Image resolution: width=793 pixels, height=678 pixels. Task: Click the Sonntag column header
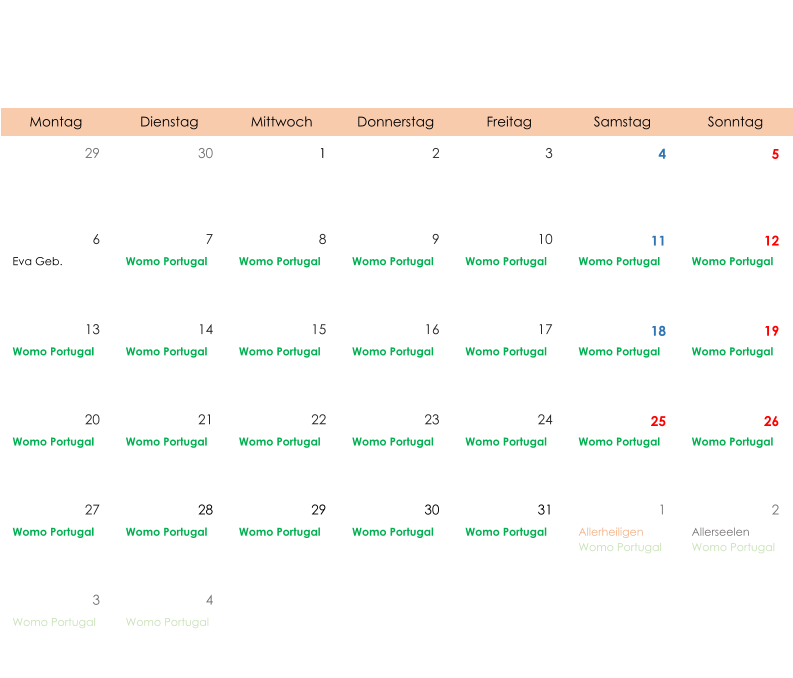click(x=735, y=122)
